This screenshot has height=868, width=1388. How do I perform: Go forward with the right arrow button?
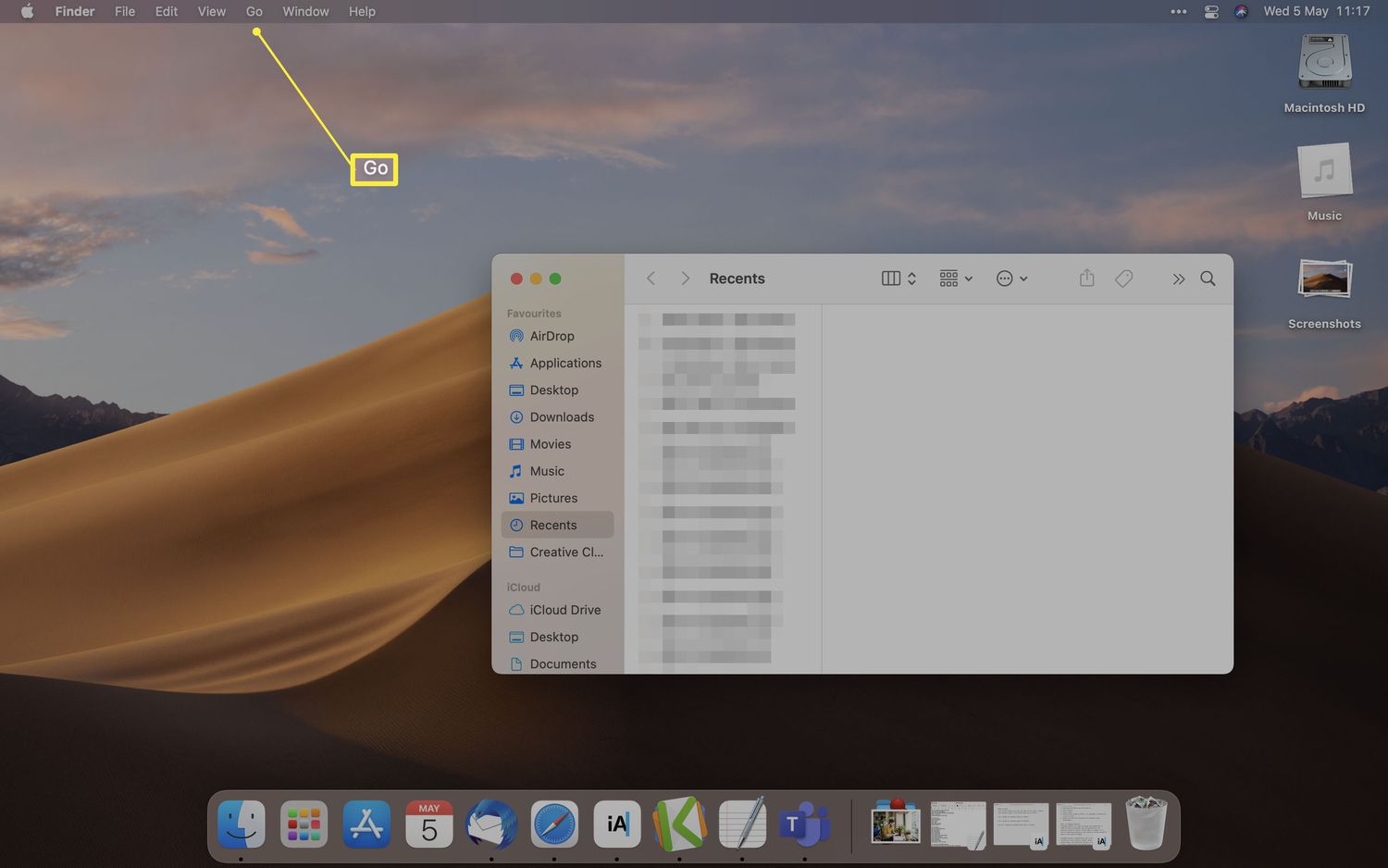click(685, 279)
